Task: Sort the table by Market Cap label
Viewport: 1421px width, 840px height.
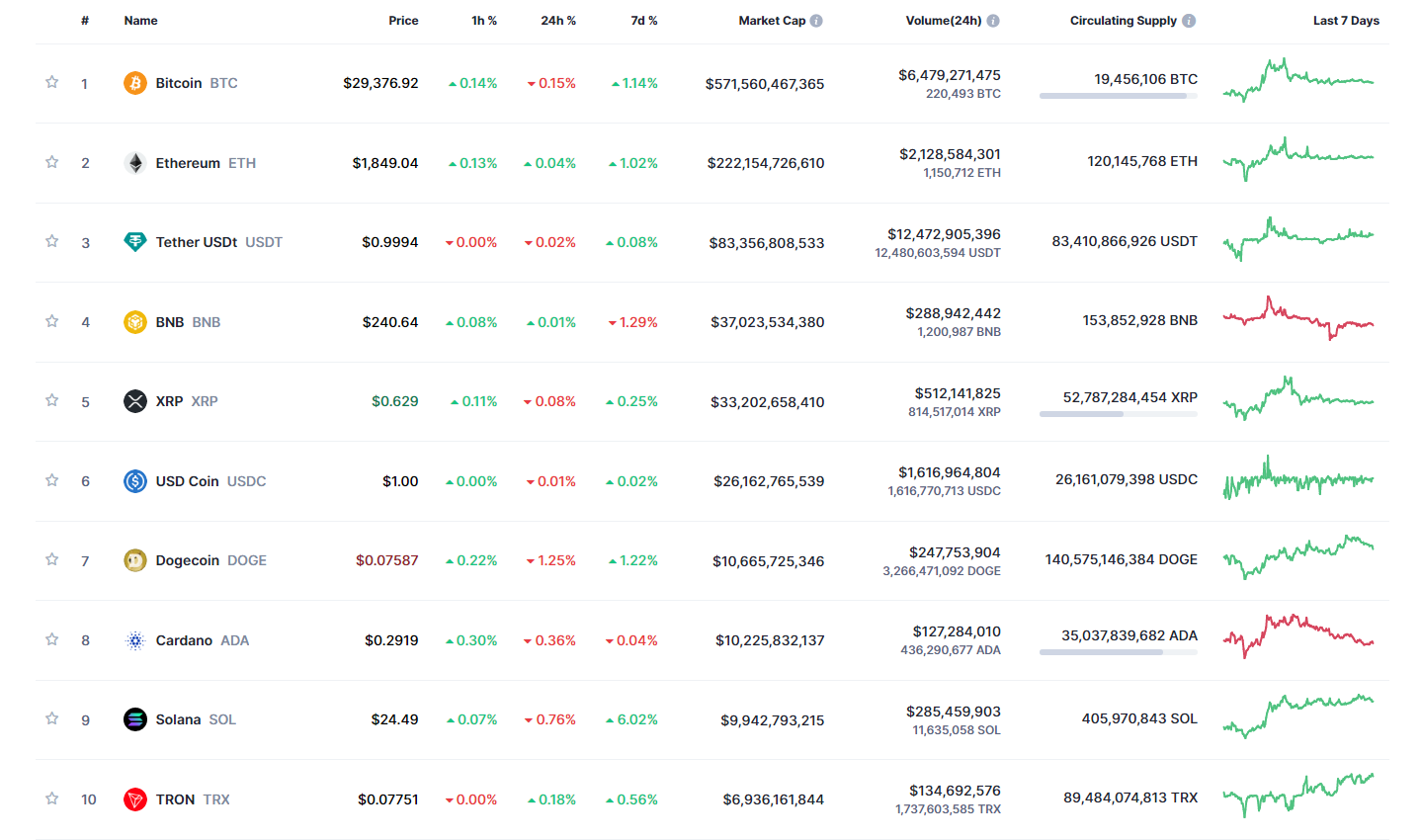Action: (x=772, y=21)
